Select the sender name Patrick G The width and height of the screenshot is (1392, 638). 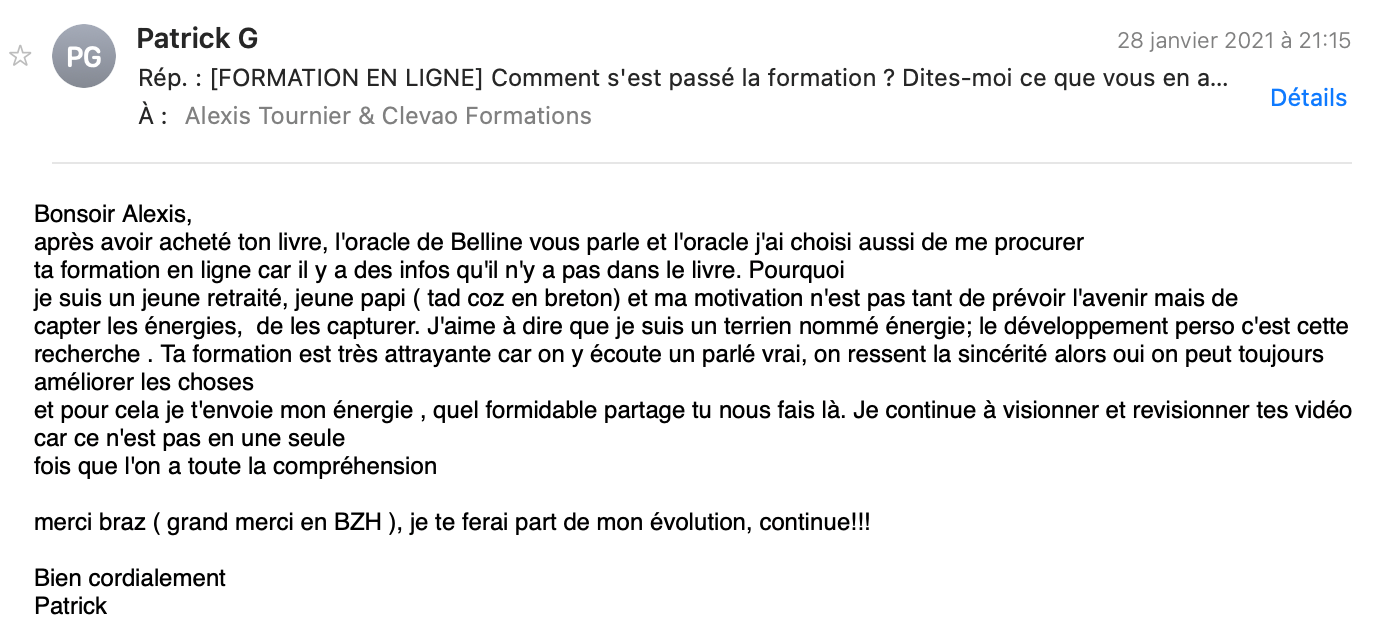197,39
